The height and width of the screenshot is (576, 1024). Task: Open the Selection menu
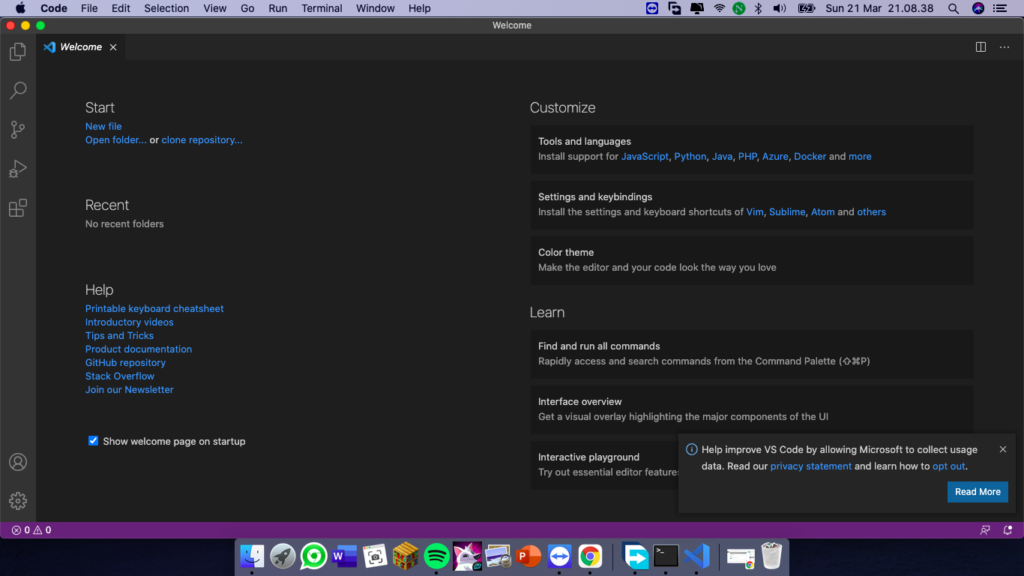click(x=166, y=8)
